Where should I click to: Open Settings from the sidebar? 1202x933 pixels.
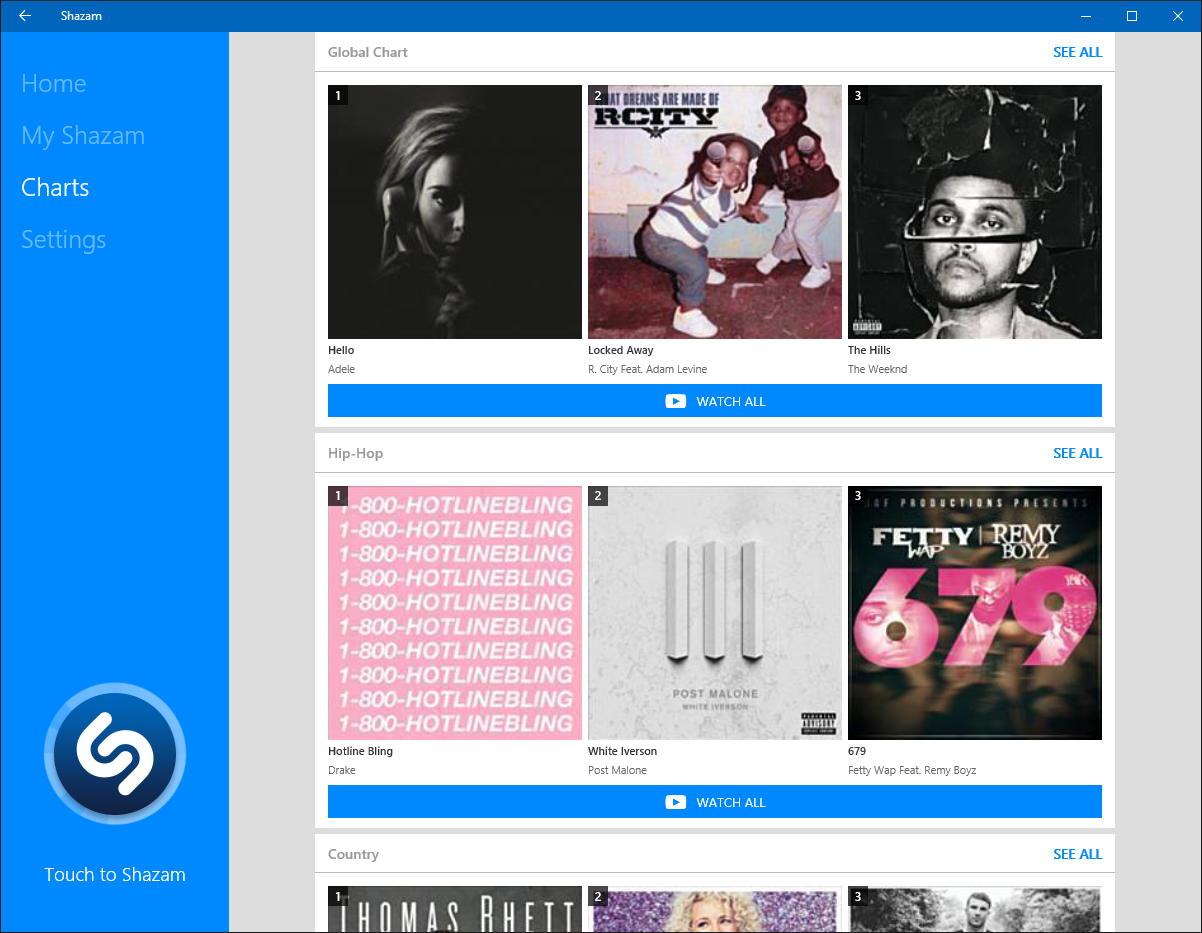pyautogui.click(x=64, y=240)
